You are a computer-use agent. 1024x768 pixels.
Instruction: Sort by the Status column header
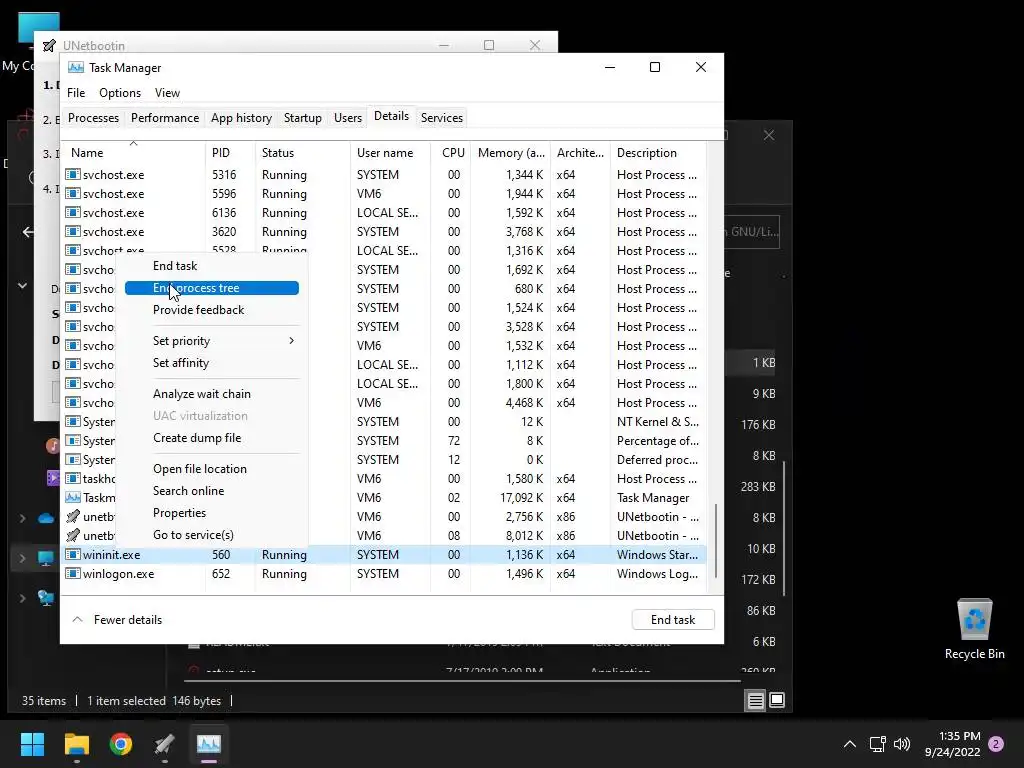302,152
